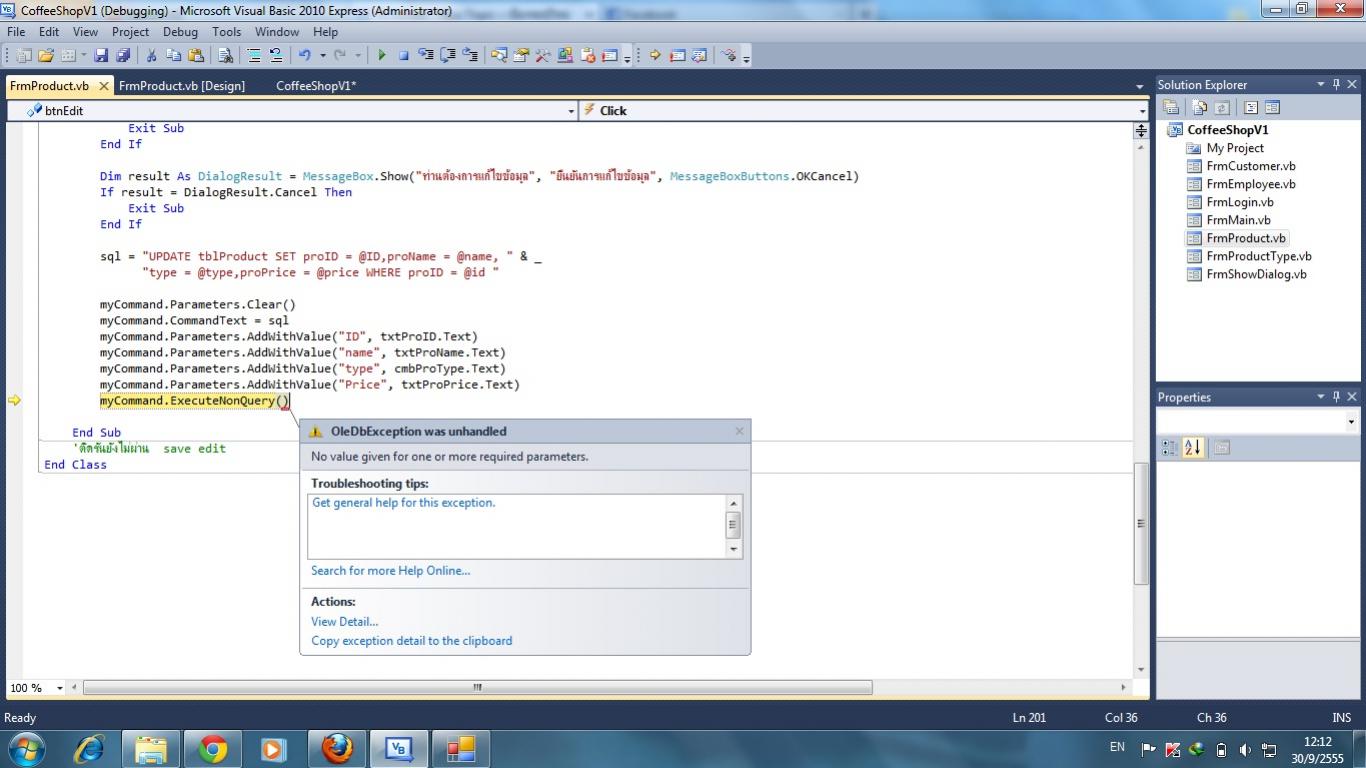This screenshot has height=768, width=1366.
Task: Select FrmLogin.vb in Solution Explorer
Action: (x=1240, y=202)
